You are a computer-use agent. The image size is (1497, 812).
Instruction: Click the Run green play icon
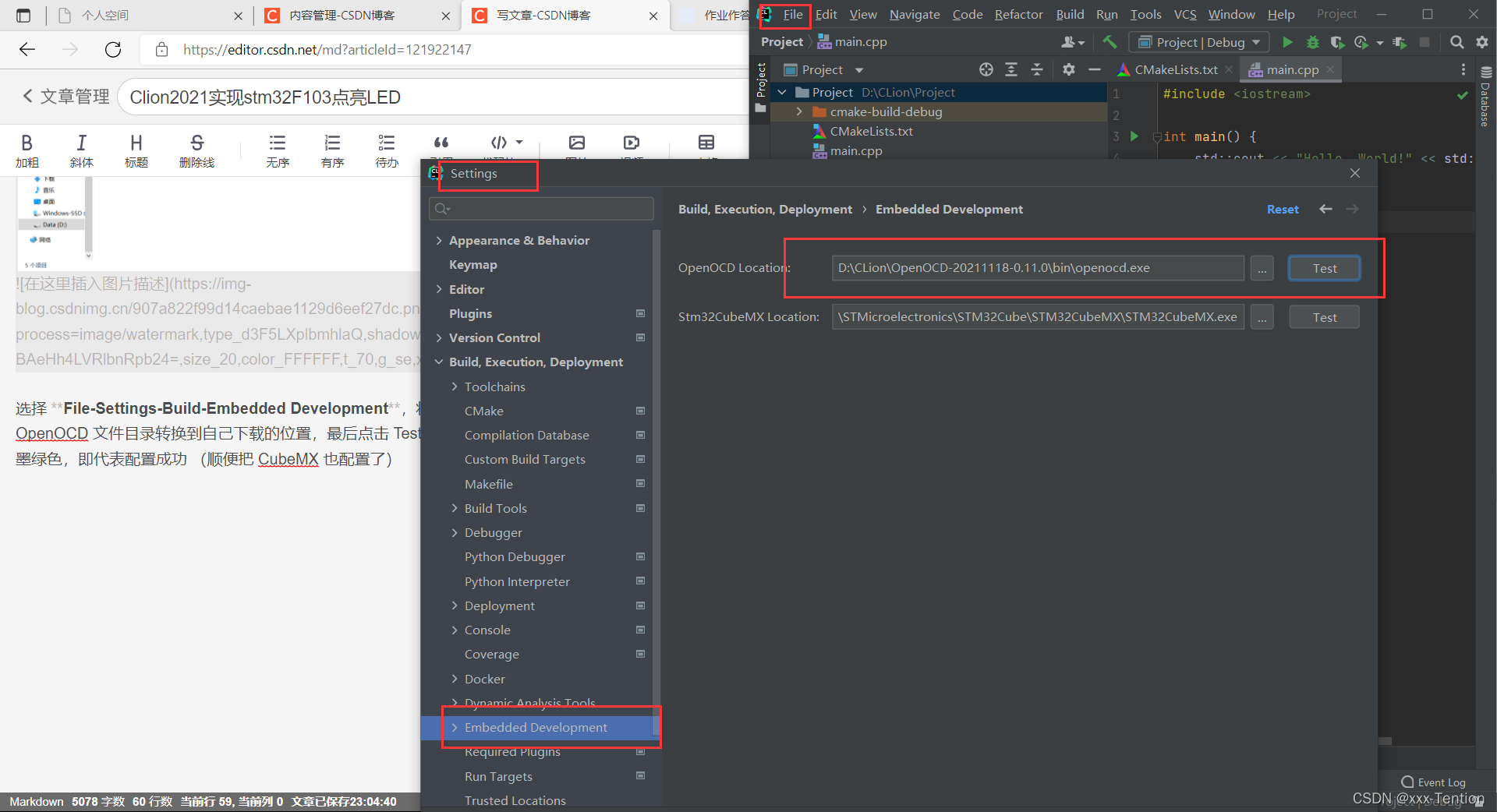1287,42
